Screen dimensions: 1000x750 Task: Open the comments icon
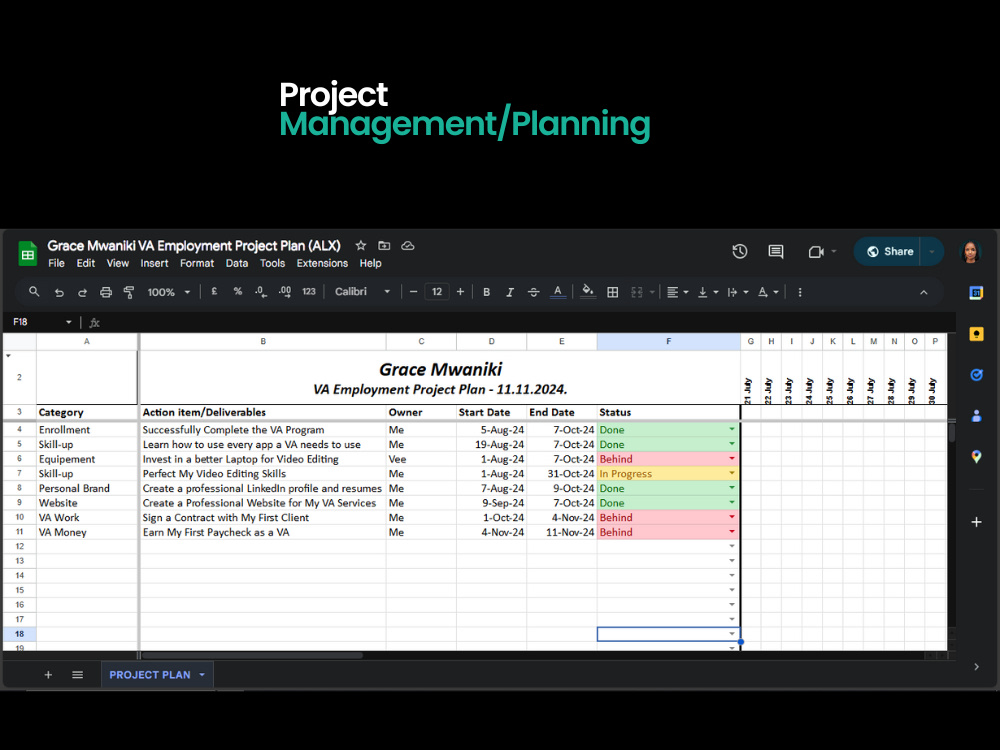coord(776,251)
